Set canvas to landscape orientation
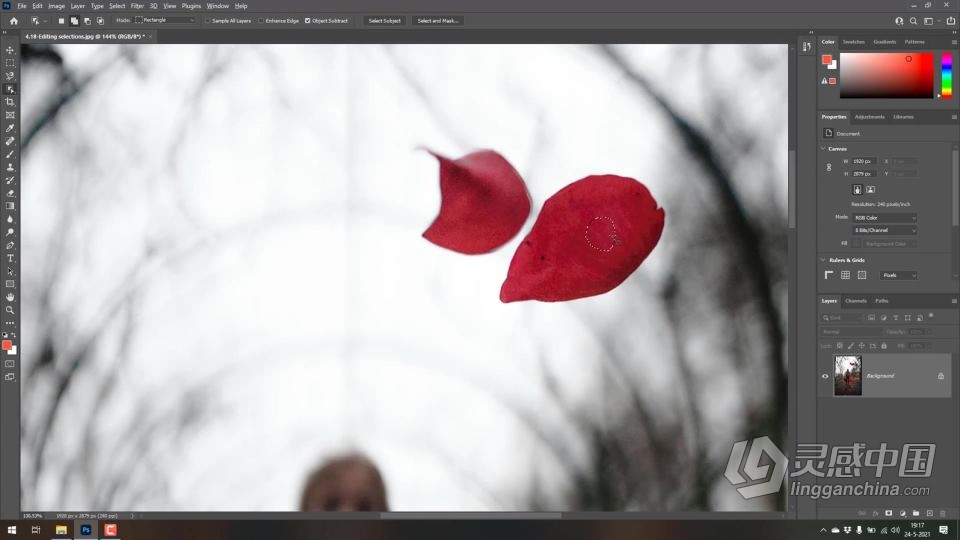The width and height of the screenshot is (960, 540). point(870,190)
